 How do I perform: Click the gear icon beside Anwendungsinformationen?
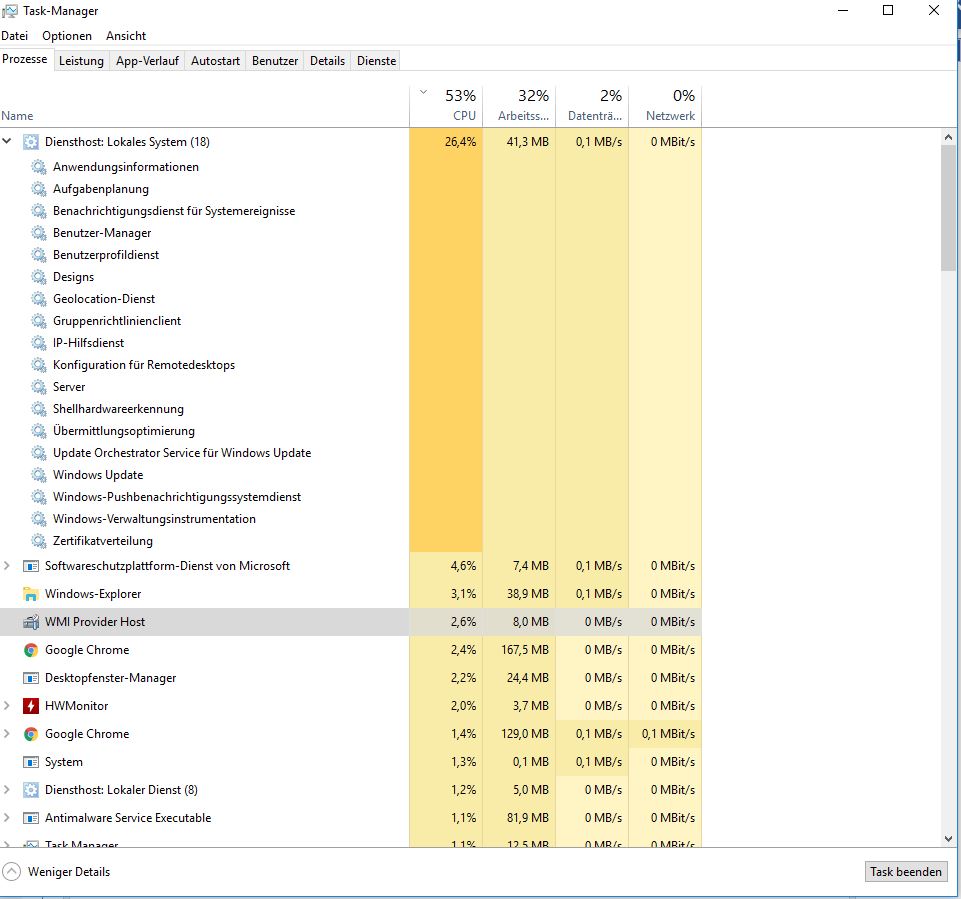39,167
